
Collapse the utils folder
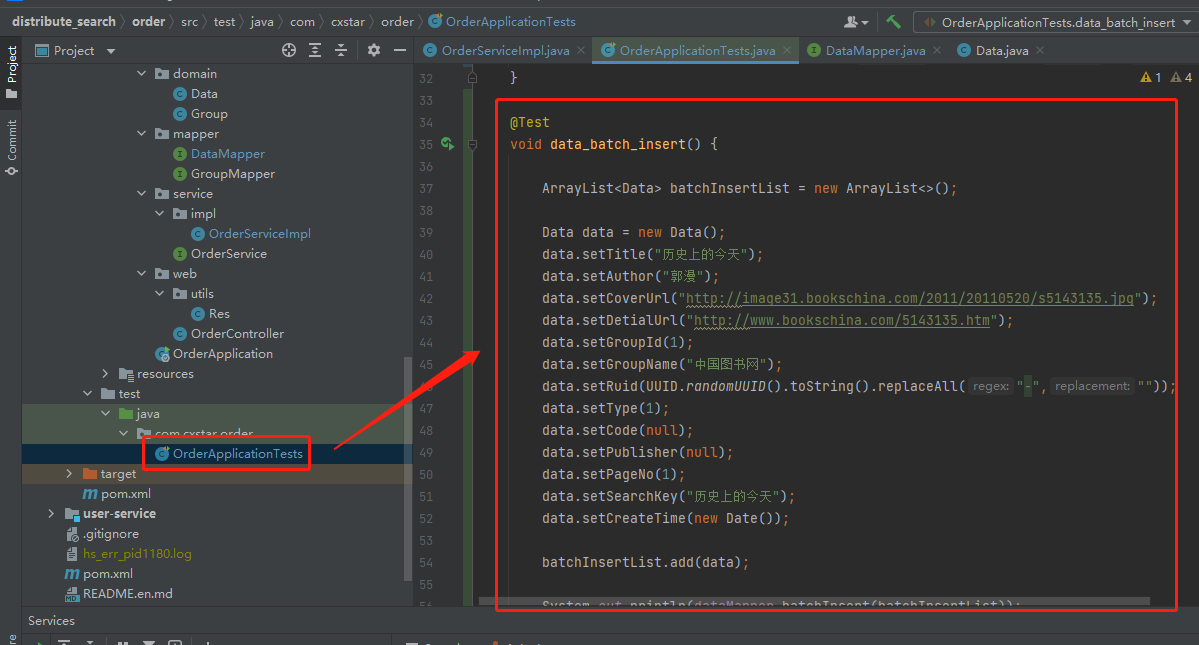(160, 293)
